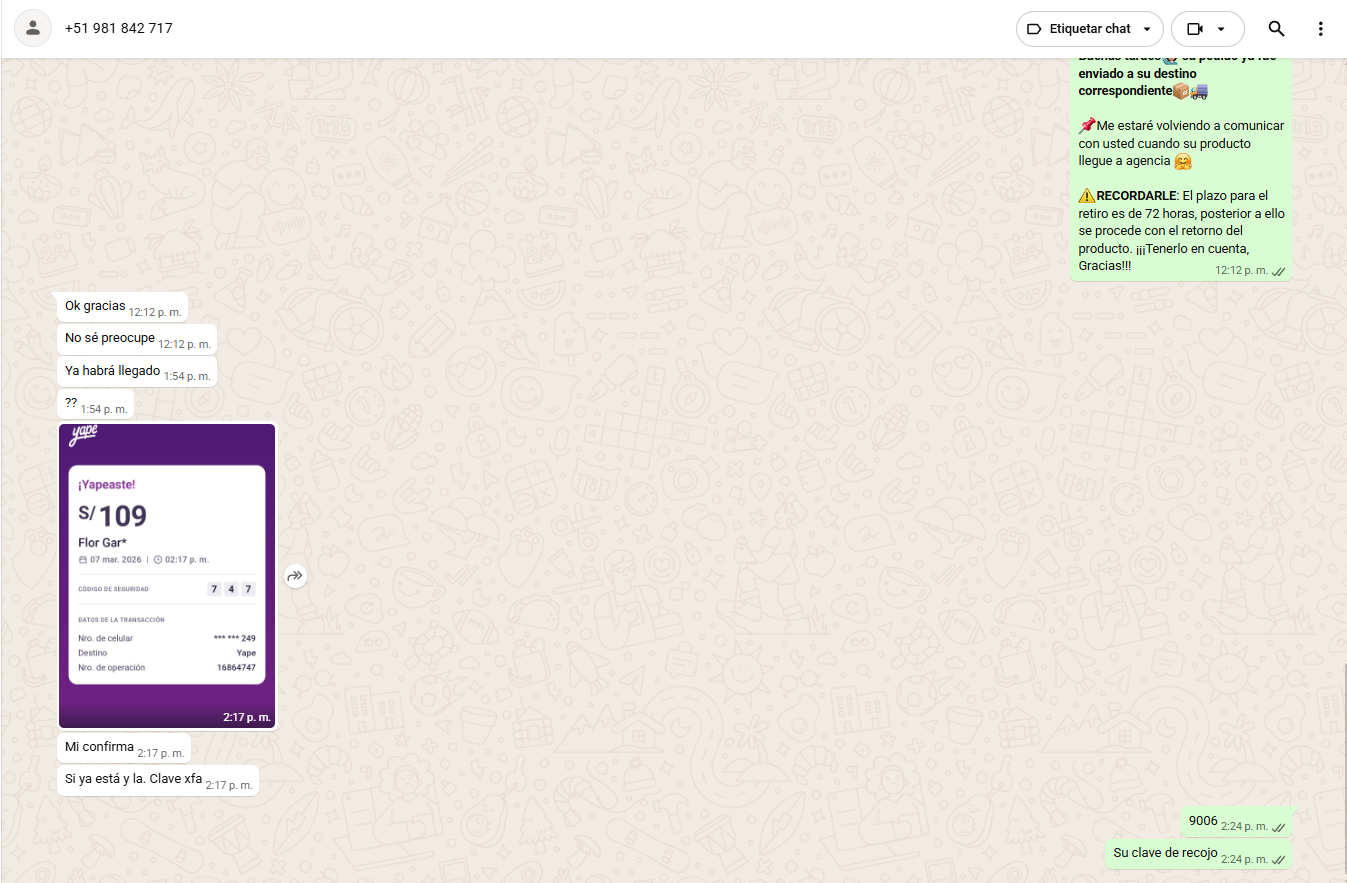Click the chat scrollbar on right edge
The height and width of the screenshot is (883, 1347).
1343,760
